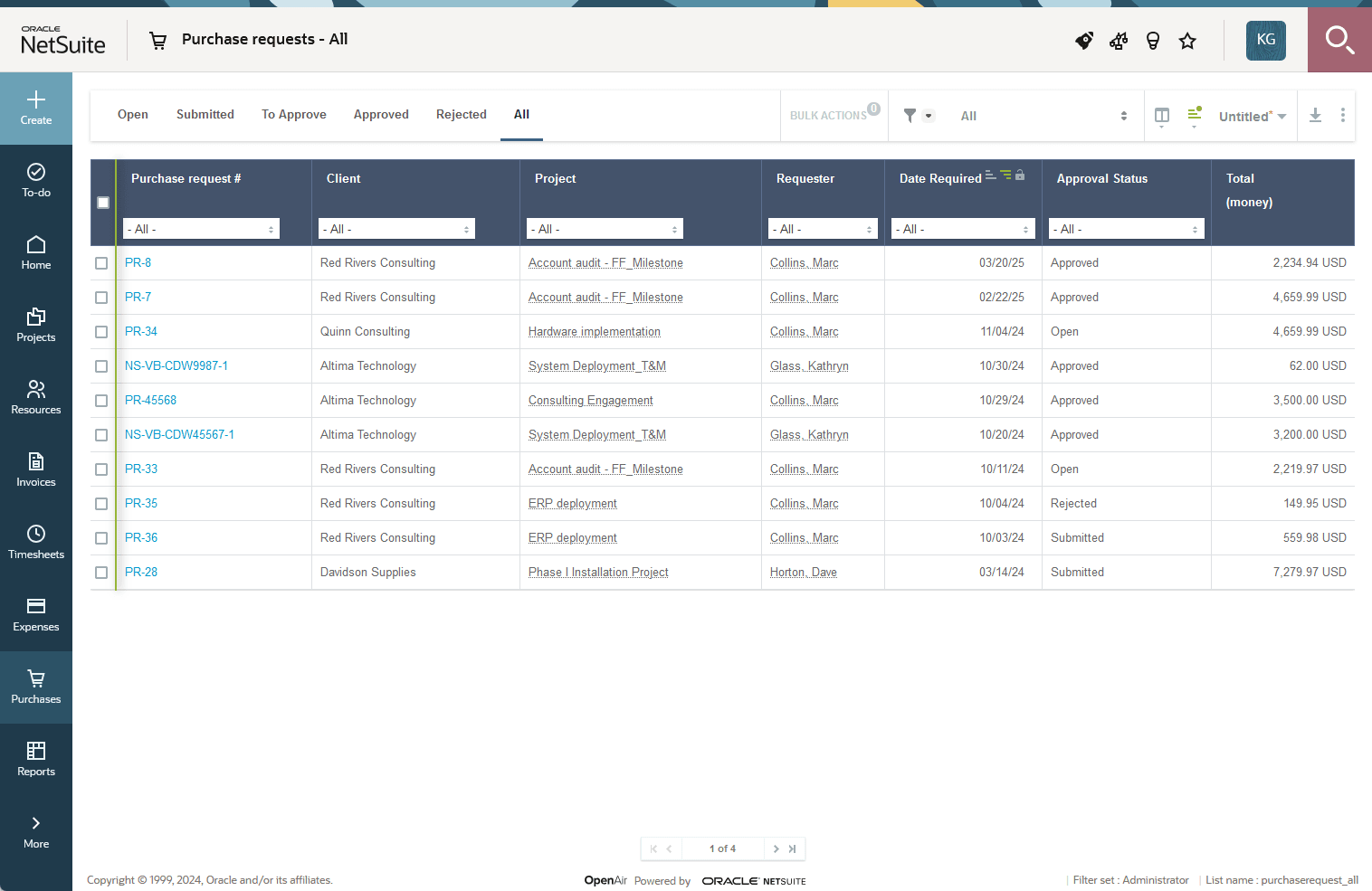Open the Requester column filter dropdown
The height and width of the screenshot is (891, 1372).
[x=823, y=229]
